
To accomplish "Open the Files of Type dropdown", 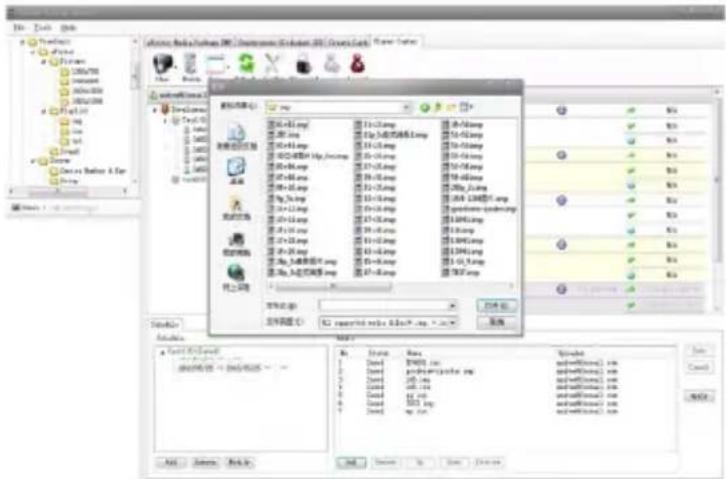I will click(453, 322).
